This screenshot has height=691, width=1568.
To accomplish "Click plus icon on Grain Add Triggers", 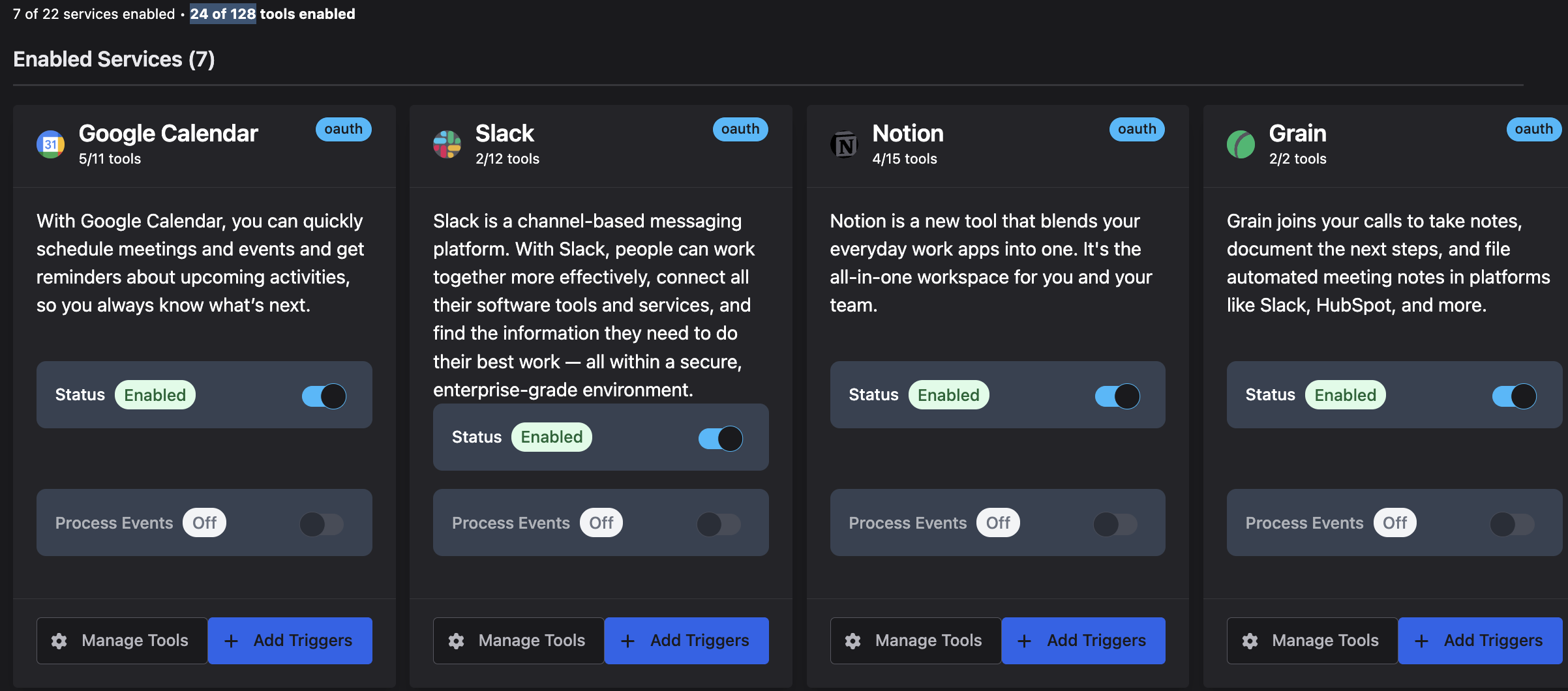I will [1421, 641].
